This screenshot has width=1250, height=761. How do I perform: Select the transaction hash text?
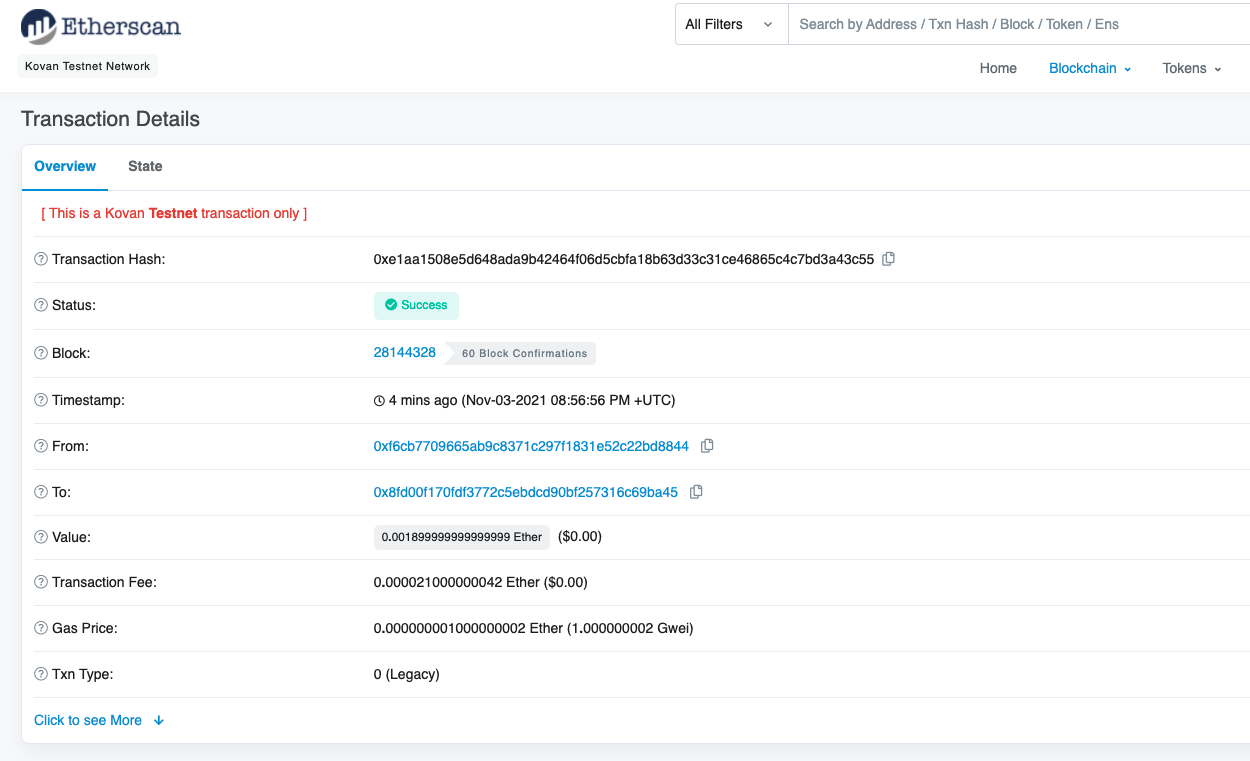click(624, 259)
